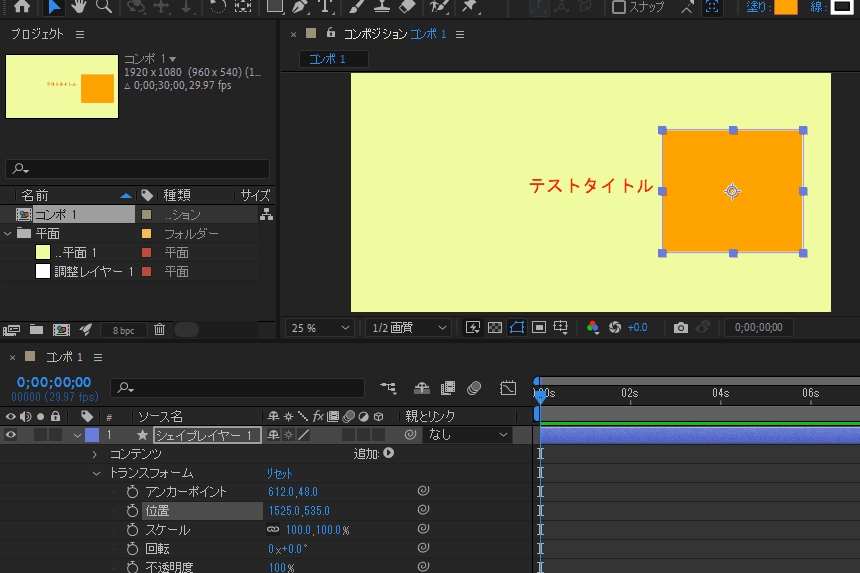Select the Rotation tool

218,7
